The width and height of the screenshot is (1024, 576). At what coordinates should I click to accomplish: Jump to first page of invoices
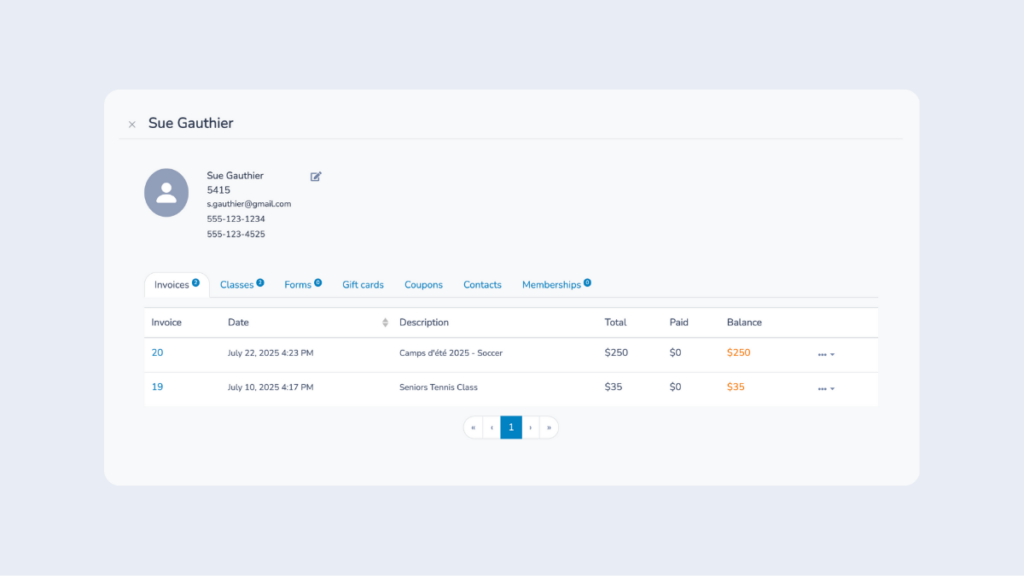473,428
